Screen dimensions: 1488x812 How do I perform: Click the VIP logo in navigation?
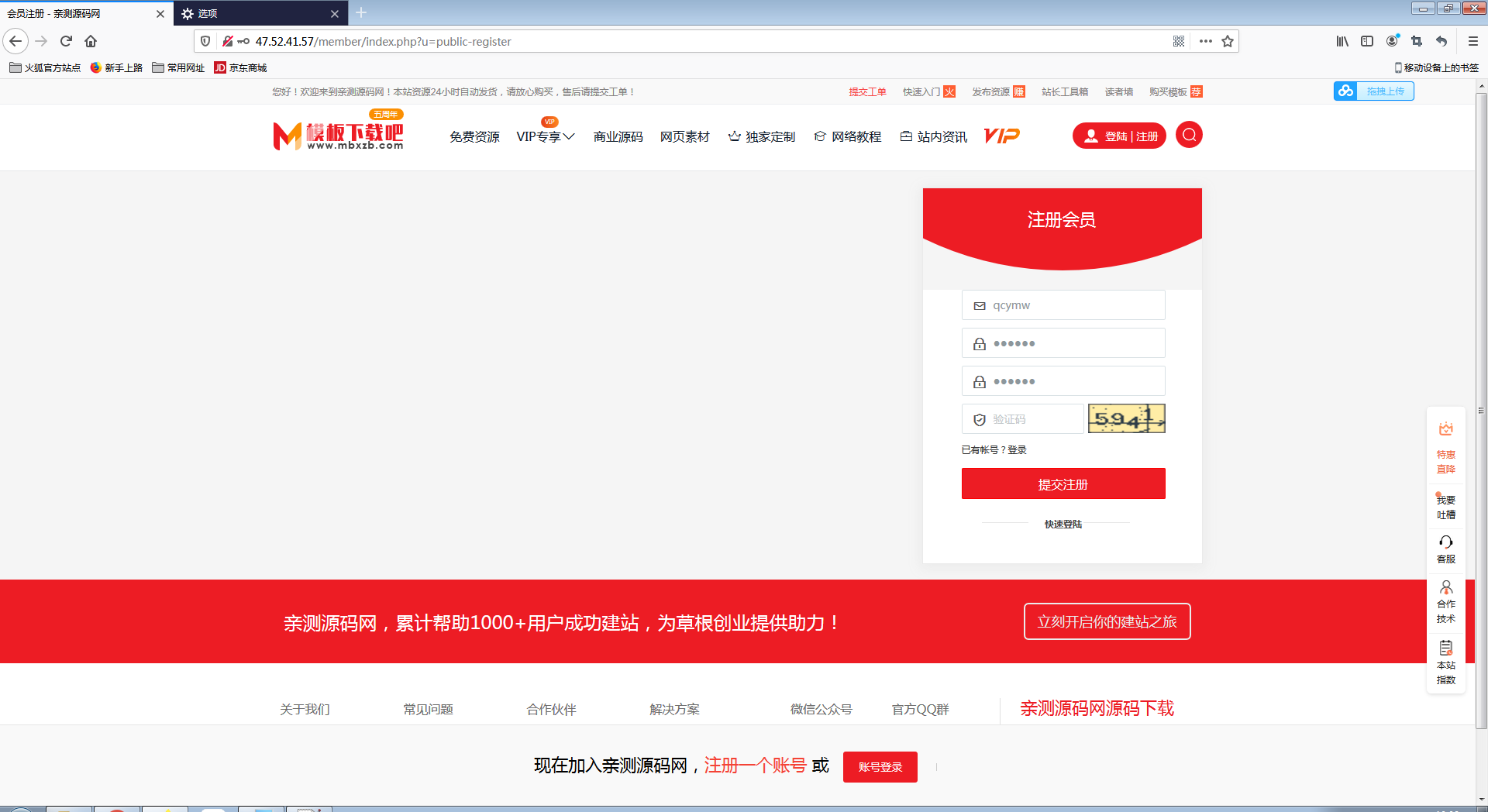(1001, 136)
